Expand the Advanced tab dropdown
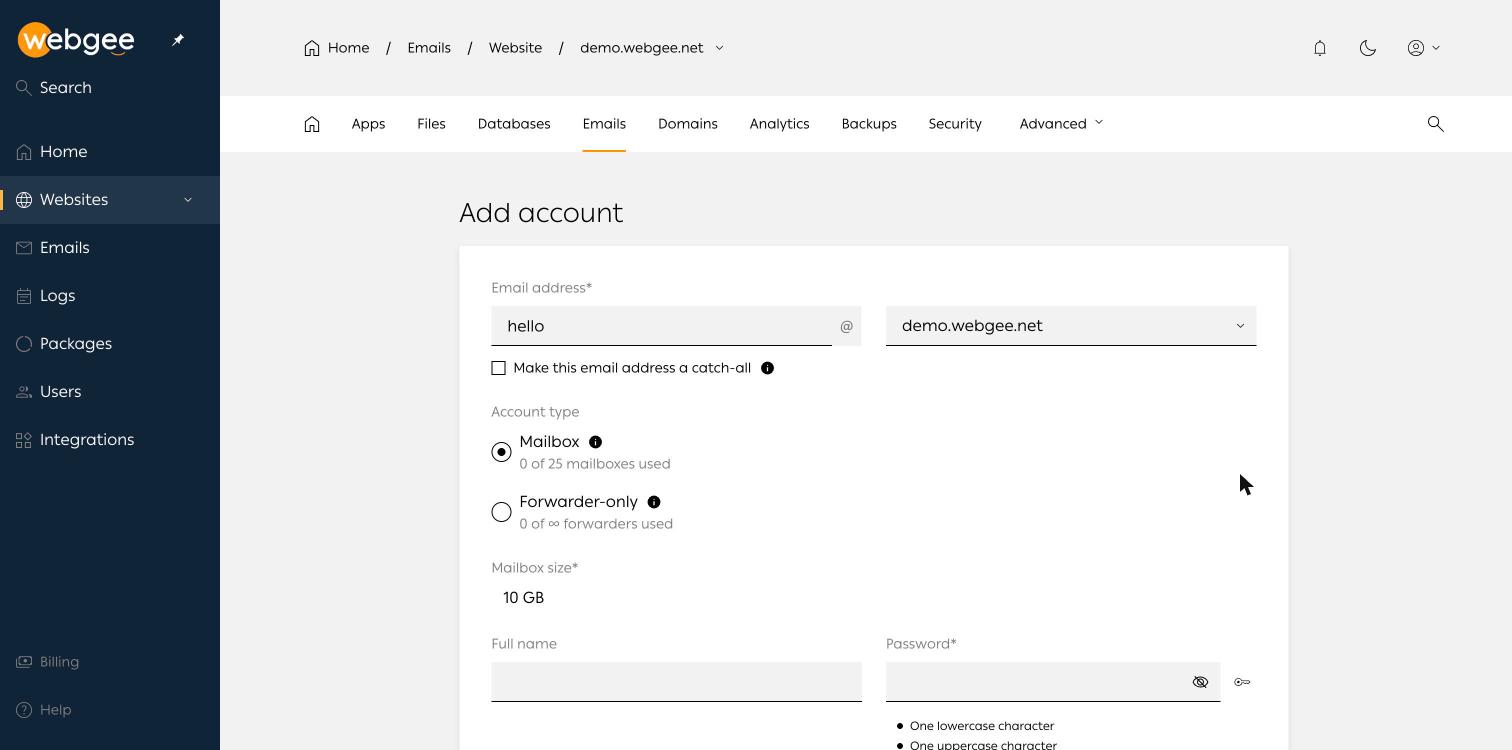 click(1061, 124)
